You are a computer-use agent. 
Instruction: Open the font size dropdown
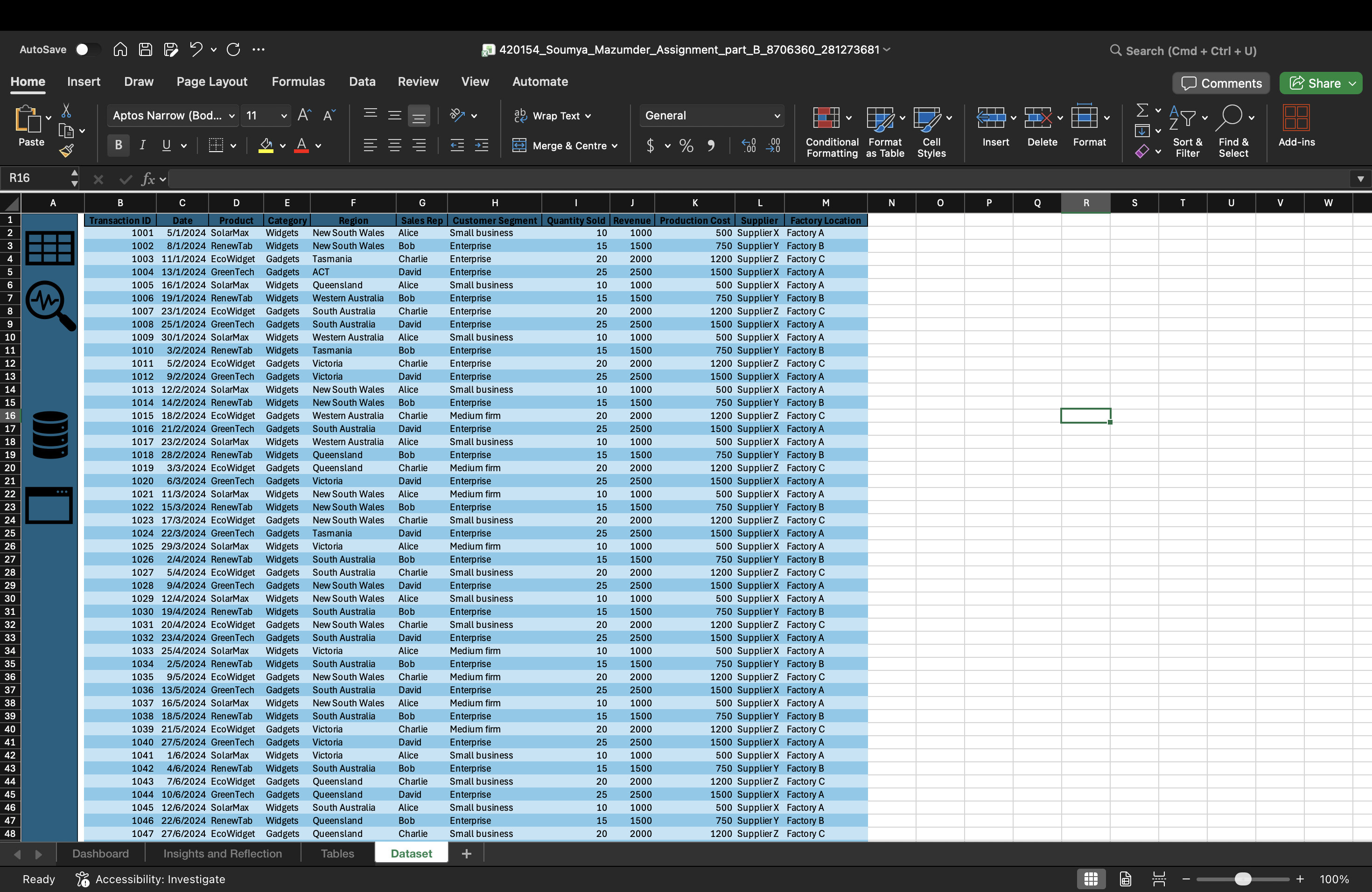(x=284, y=116)
